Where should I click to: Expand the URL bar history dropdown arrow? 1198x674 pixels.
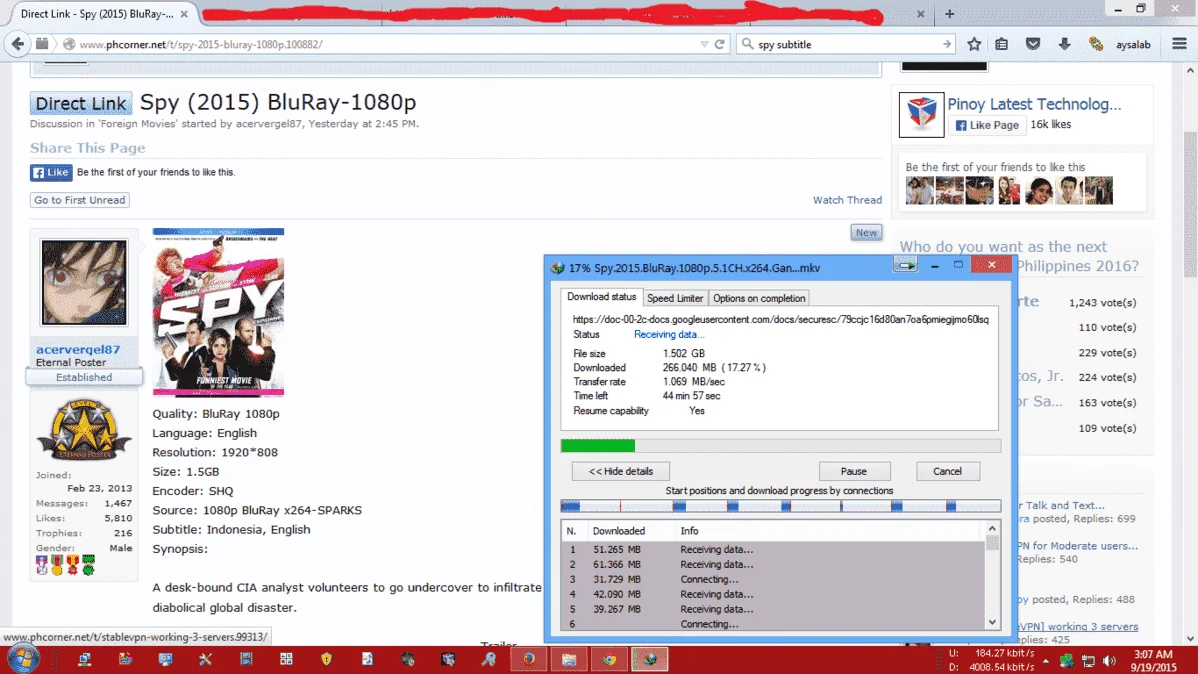pyautogui.click(x=704, y=44)
